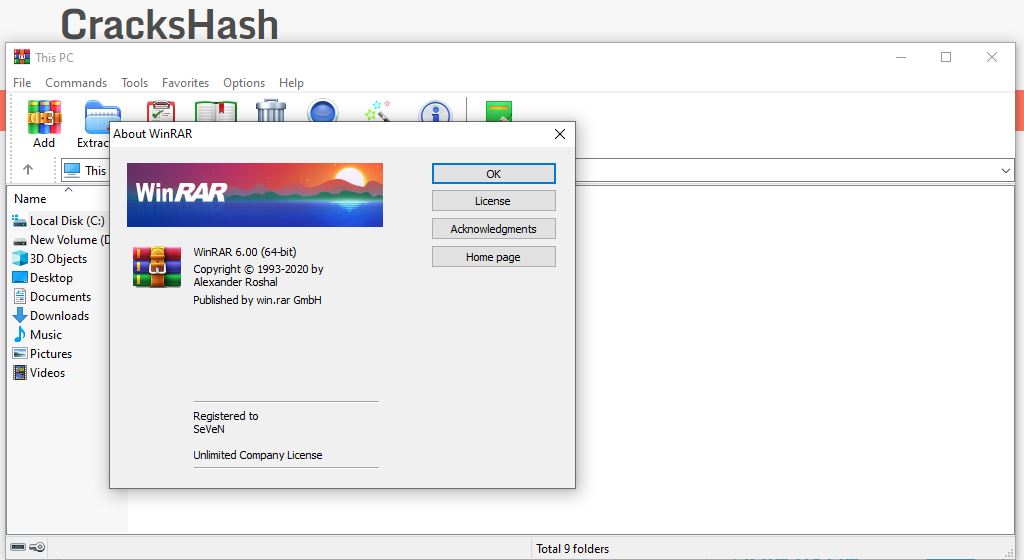The height and width of the screenshot is (560, 1024).
Task: Click the View open-book toolbar icon
Action: [x=216, y=111]
